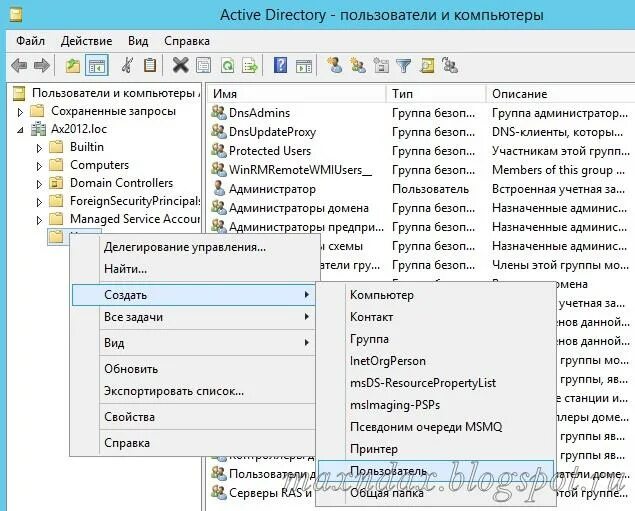Open the Вид menu in menu bar

click(138, 41)
